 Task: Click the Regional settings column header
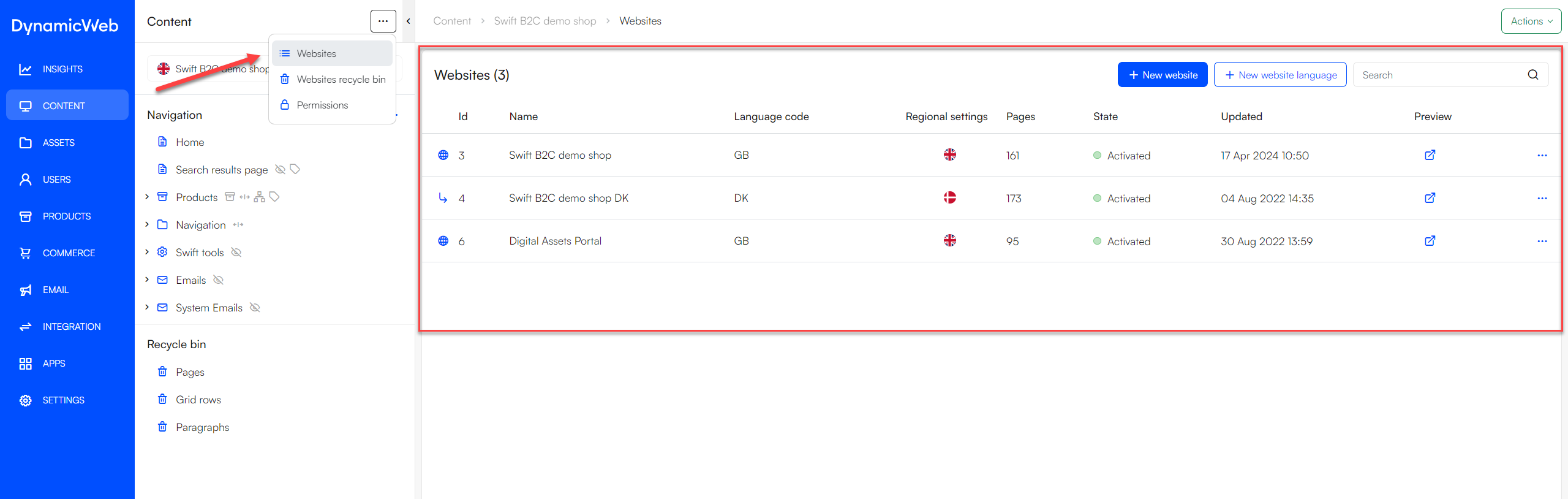click(x=946, y=116)
